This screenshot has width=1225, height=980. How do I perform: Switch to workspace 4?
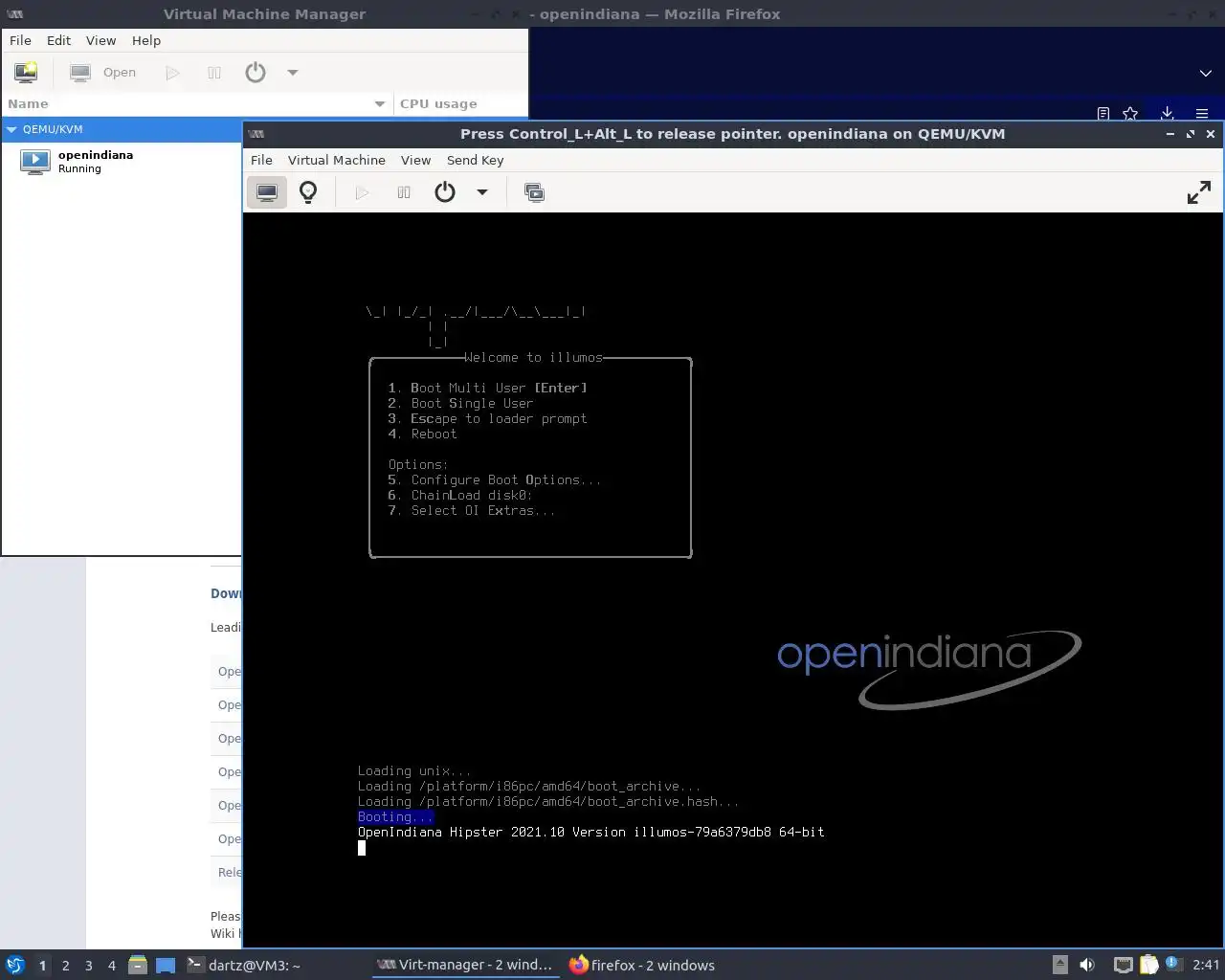pos(112,966)
